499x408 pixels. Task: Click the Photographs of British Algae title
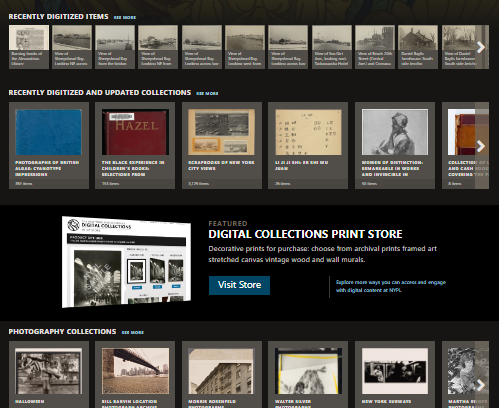tap(47, 168)
